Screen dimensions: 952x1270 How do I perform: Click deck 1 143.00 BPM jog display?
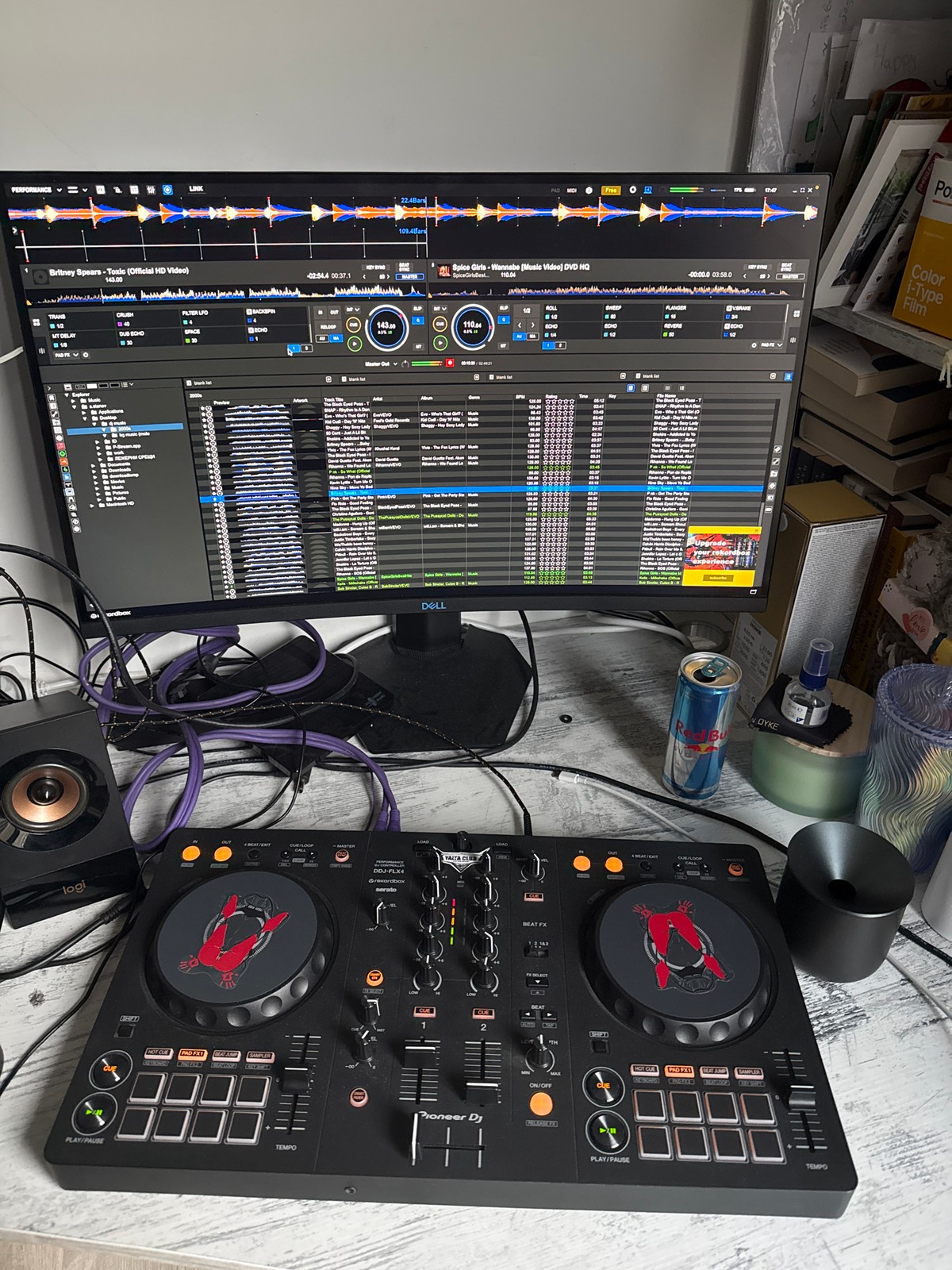coord(386,326)
